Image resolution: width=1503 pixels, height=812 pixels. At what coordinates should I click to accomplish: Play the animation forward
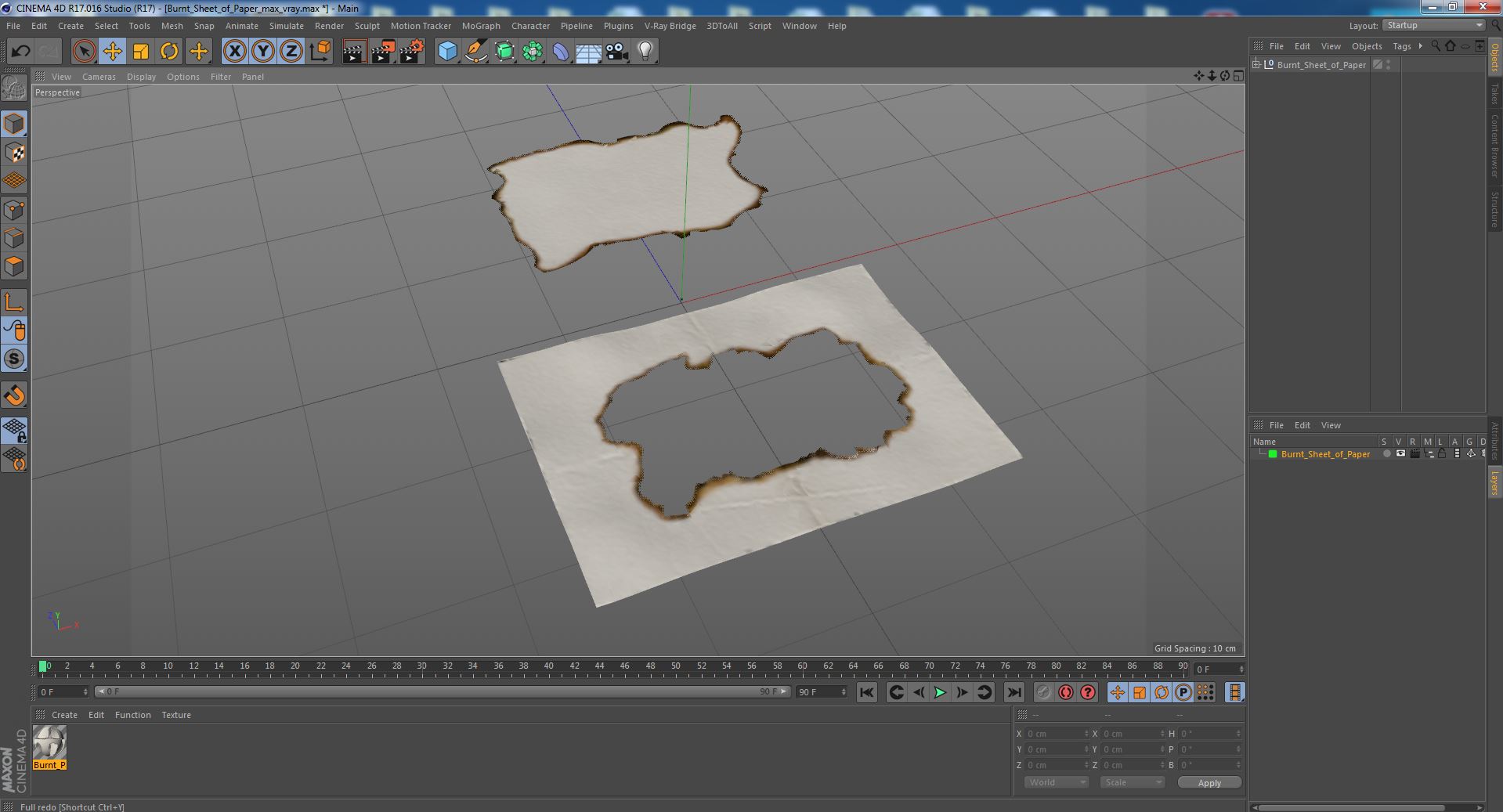click(940, 692)
